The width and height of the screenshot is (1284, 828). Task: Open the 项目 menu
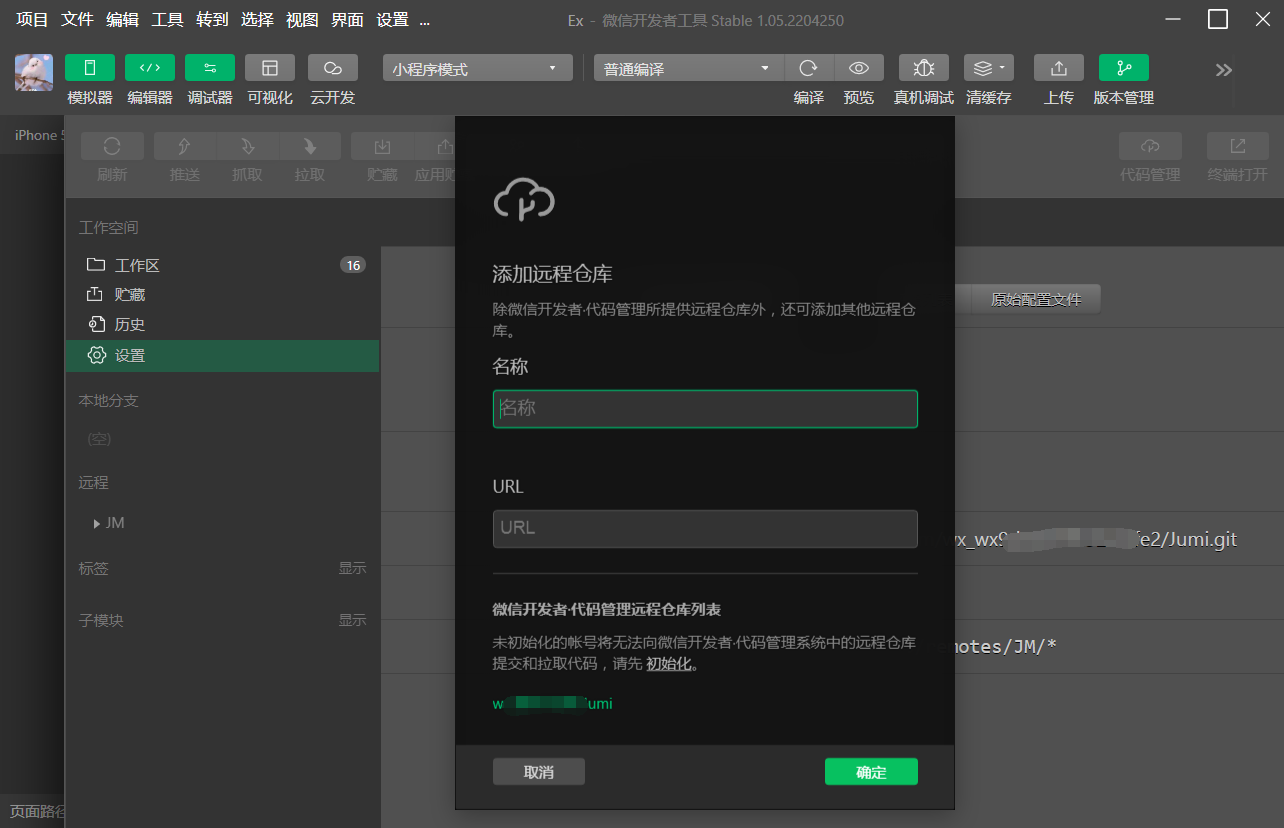click(32, 19)
